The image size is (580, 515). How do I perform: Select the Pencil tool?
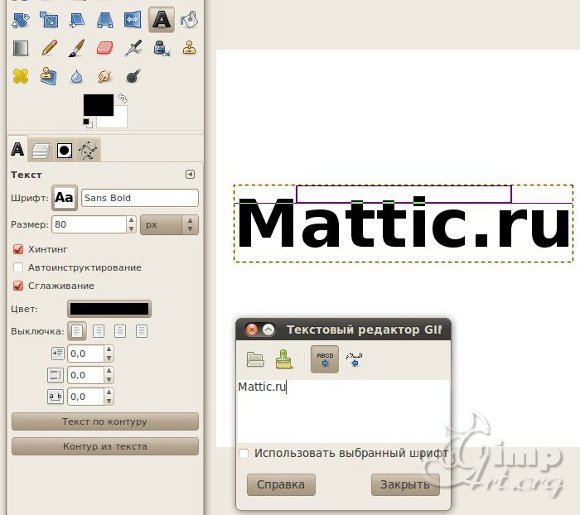tap(49, 48)
